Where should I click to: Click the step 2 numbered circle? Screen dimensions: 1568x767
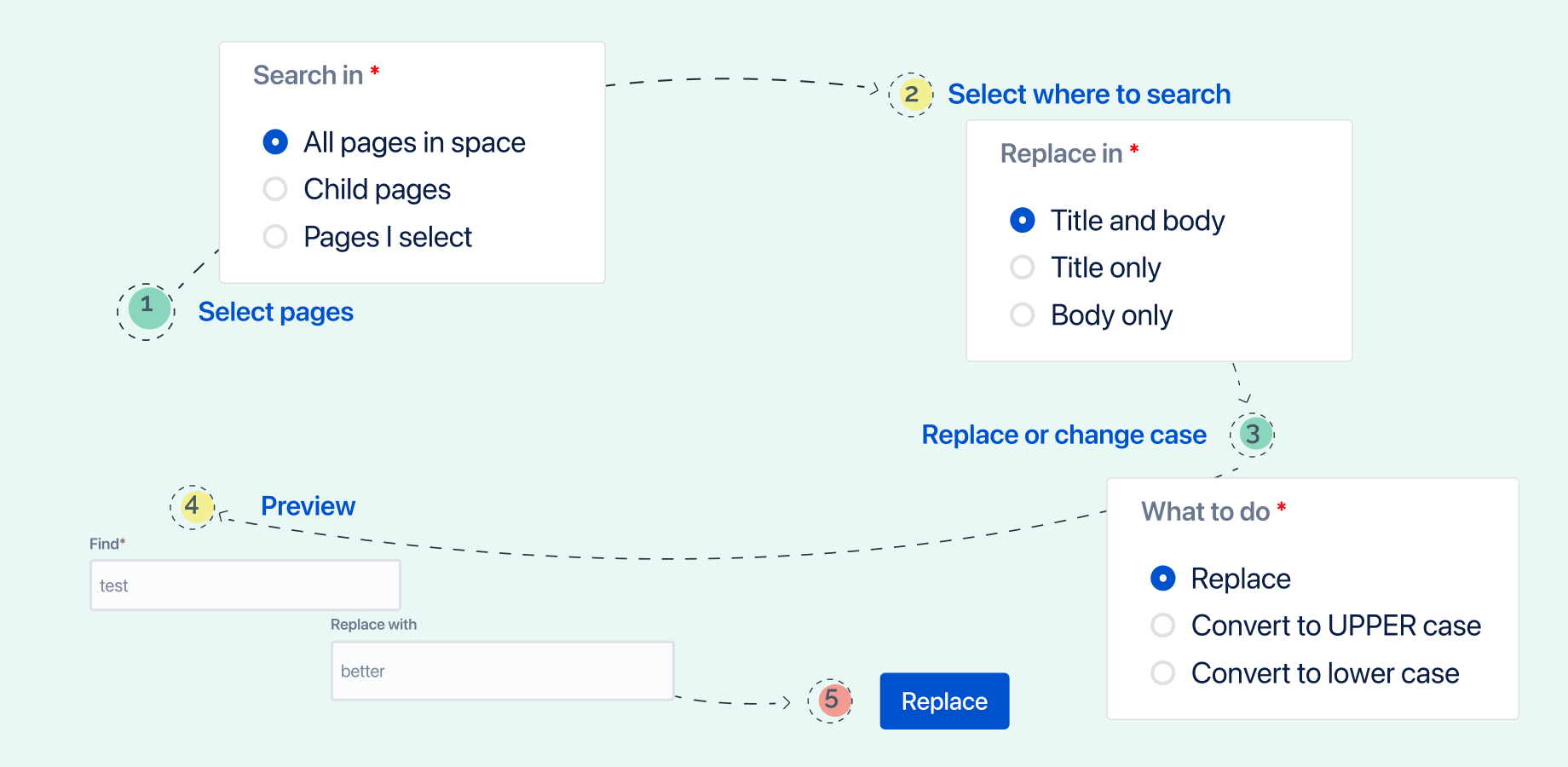pos(911,95)
